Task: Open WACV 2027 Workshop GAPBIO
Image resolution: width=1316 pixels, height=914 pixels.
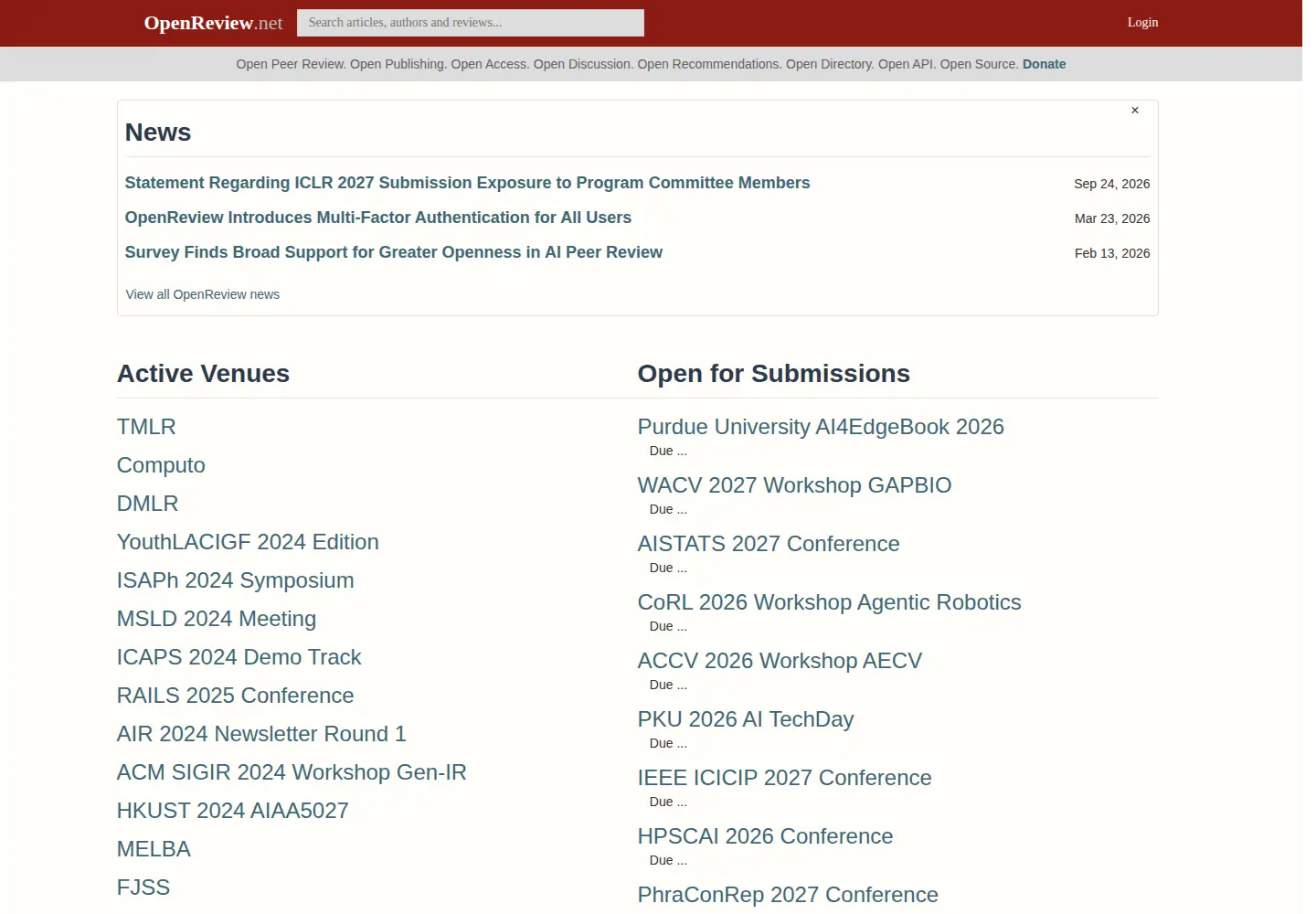Action: click(x=794, y=485)
